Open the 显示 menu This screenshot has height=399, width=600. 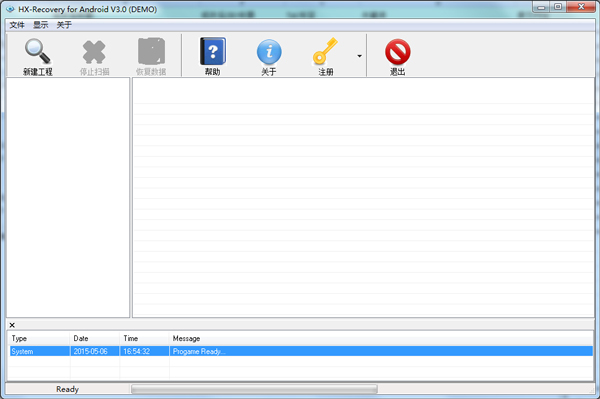41,25
